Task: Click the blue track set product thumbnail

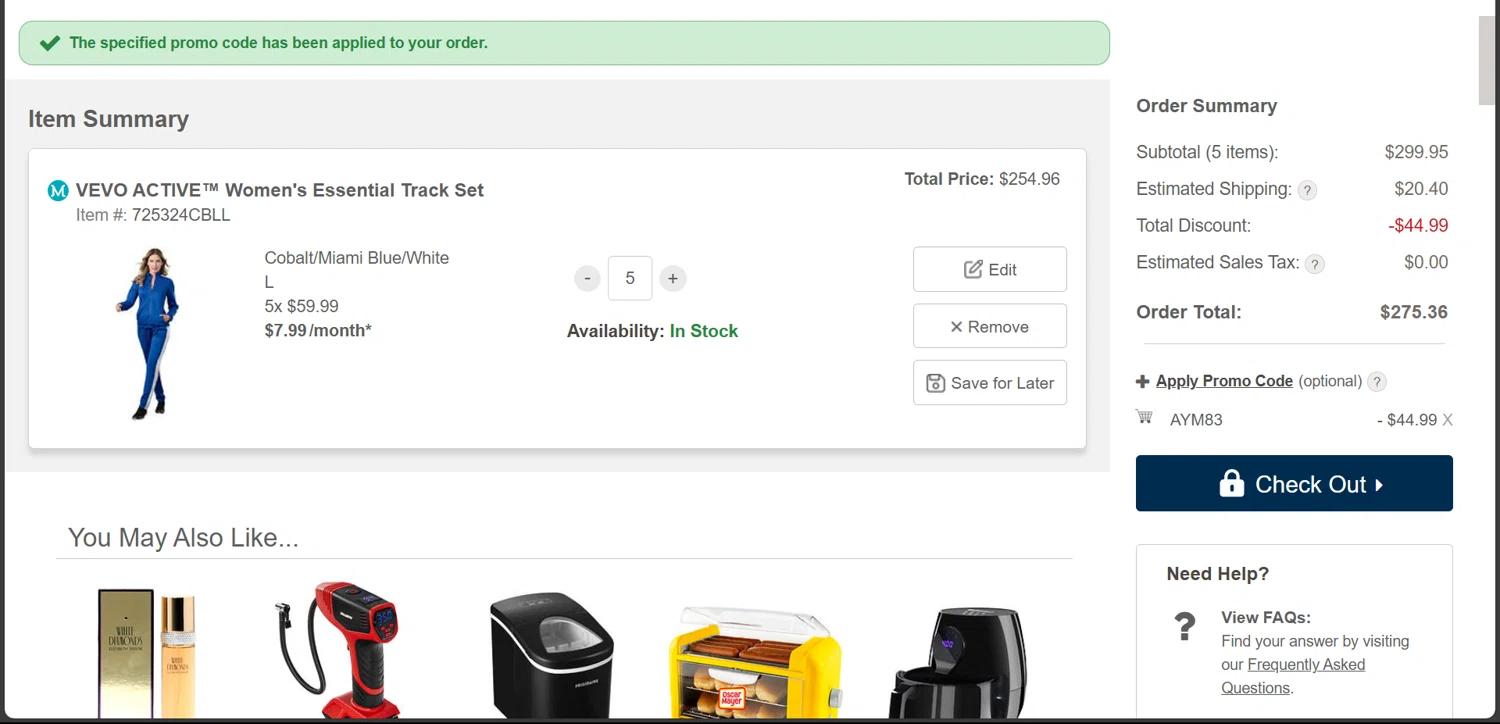Action: (x=148, y=333)
